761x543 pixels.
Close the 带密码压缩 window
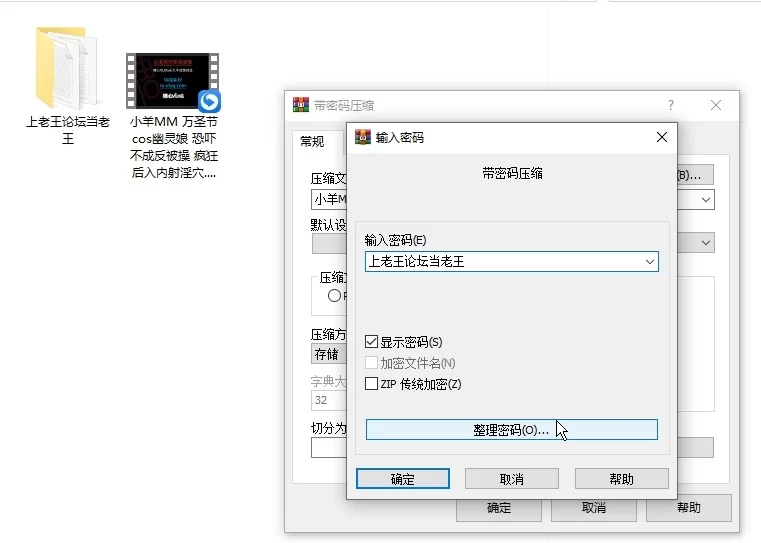click(715, 105)
